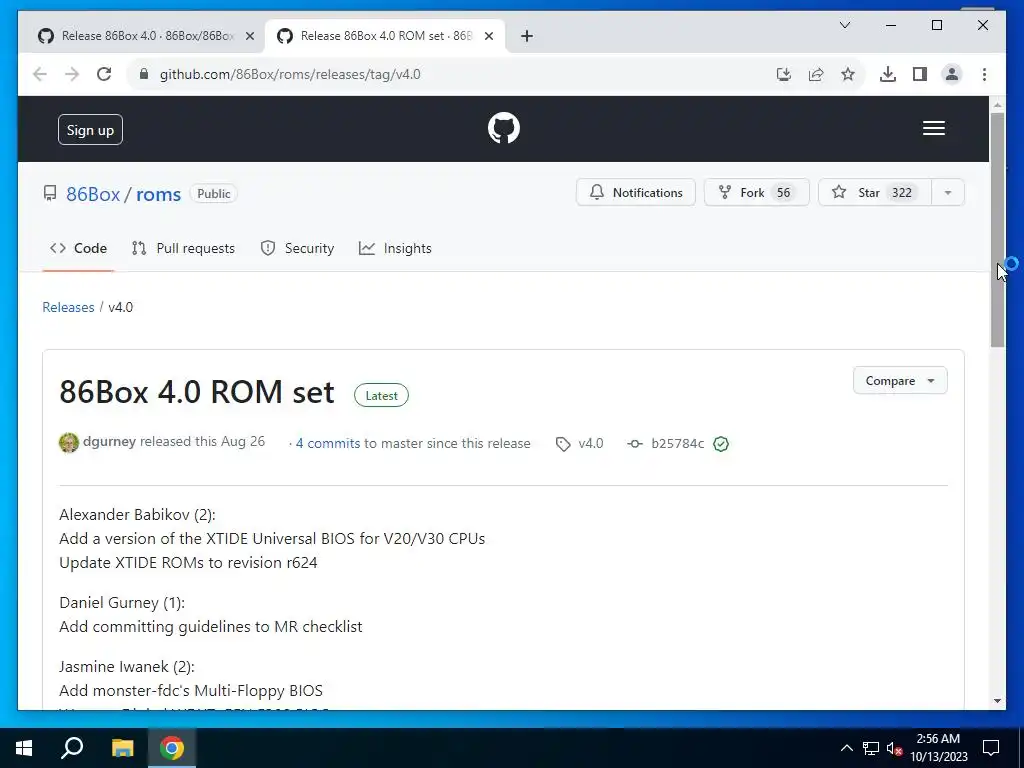Click the GitHub Octocat logo in header
This screenshot has height=768, width=1024.
pyautogui.click(x=504, y=128)
